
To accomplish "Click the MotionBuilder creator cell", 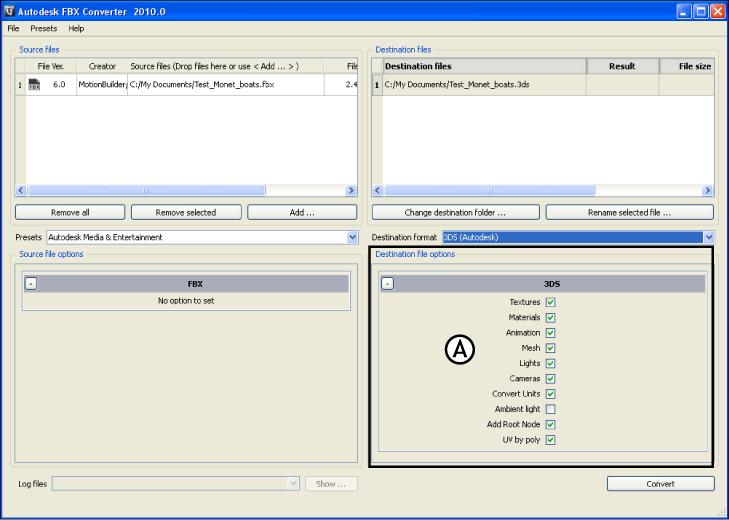I will pyautogui.click(x=102, y=85).
